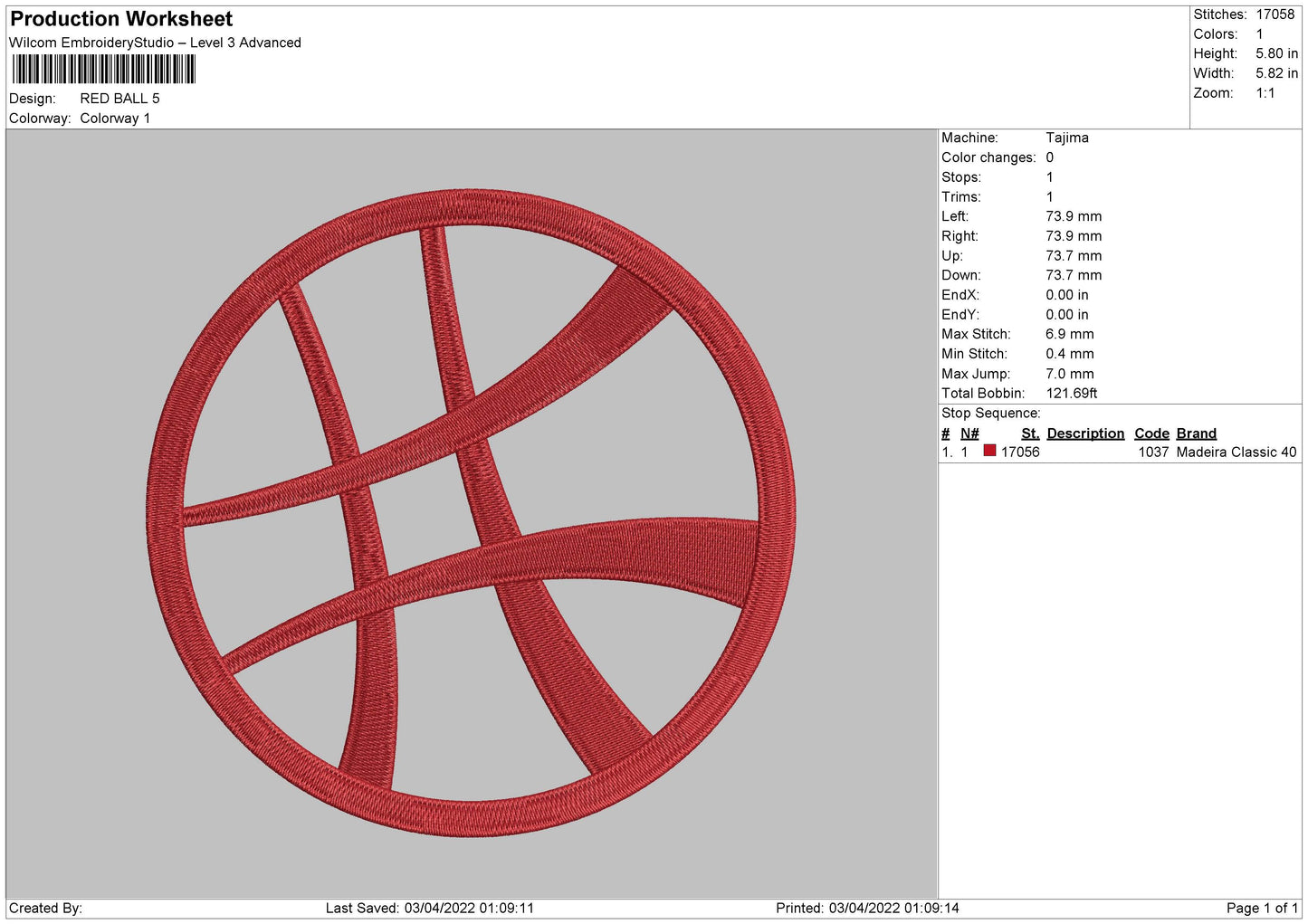Click the 'EndX:' label
1308x924 pixels.
[960, 296]
